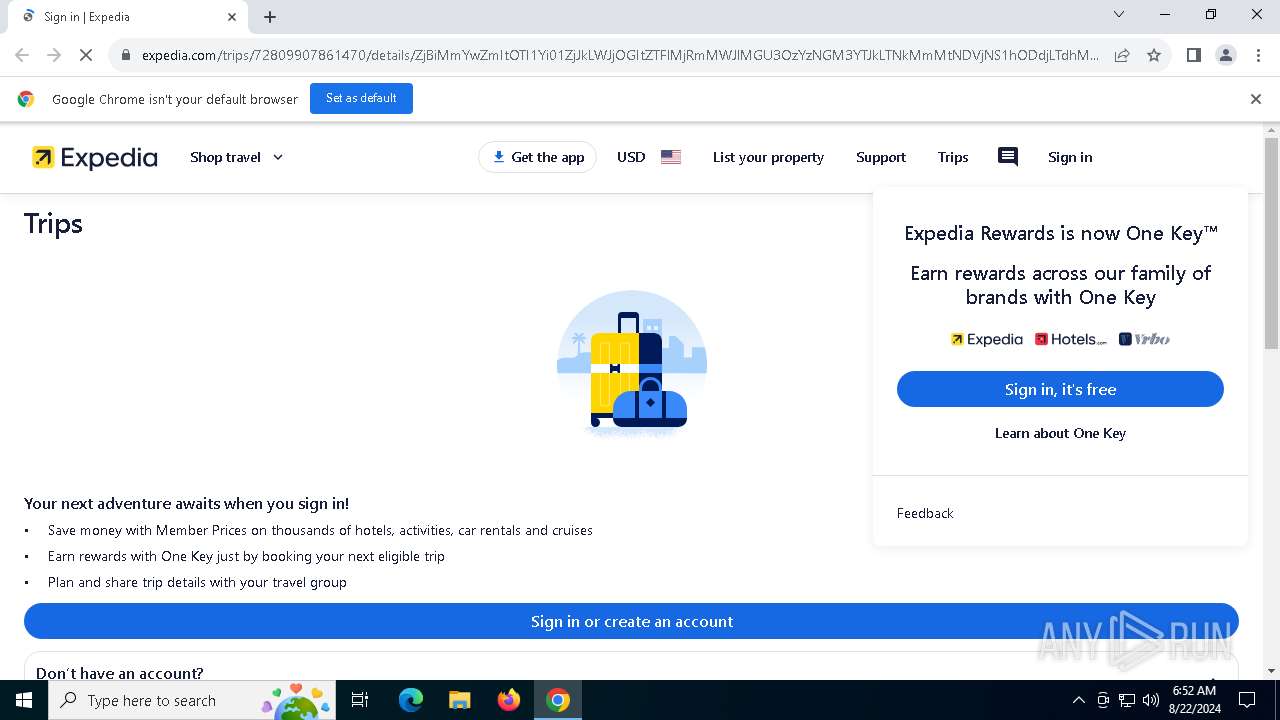The image size is (1280, 720).
Task: Set Chrome as default browser
Action: (361, 98)
